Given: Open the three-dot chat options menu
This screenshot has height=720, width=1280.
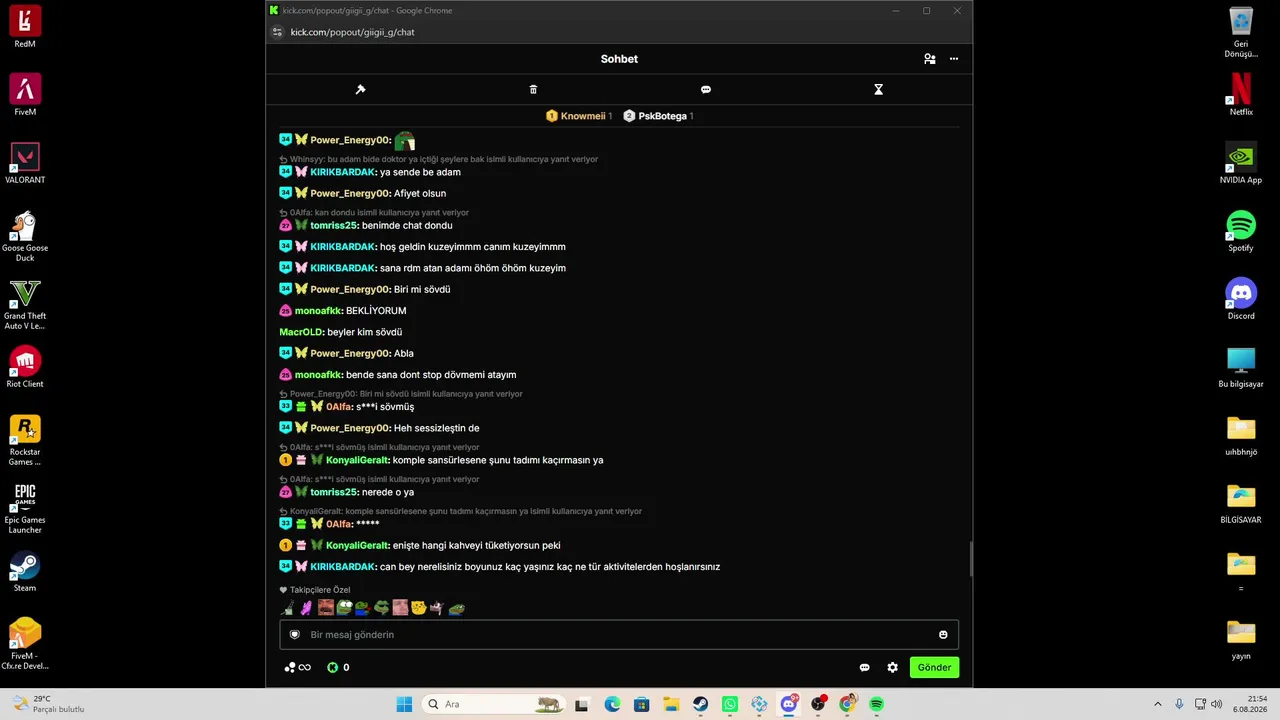Looking at the screenshot, I should pyautogui.click(x=954, y=59).
